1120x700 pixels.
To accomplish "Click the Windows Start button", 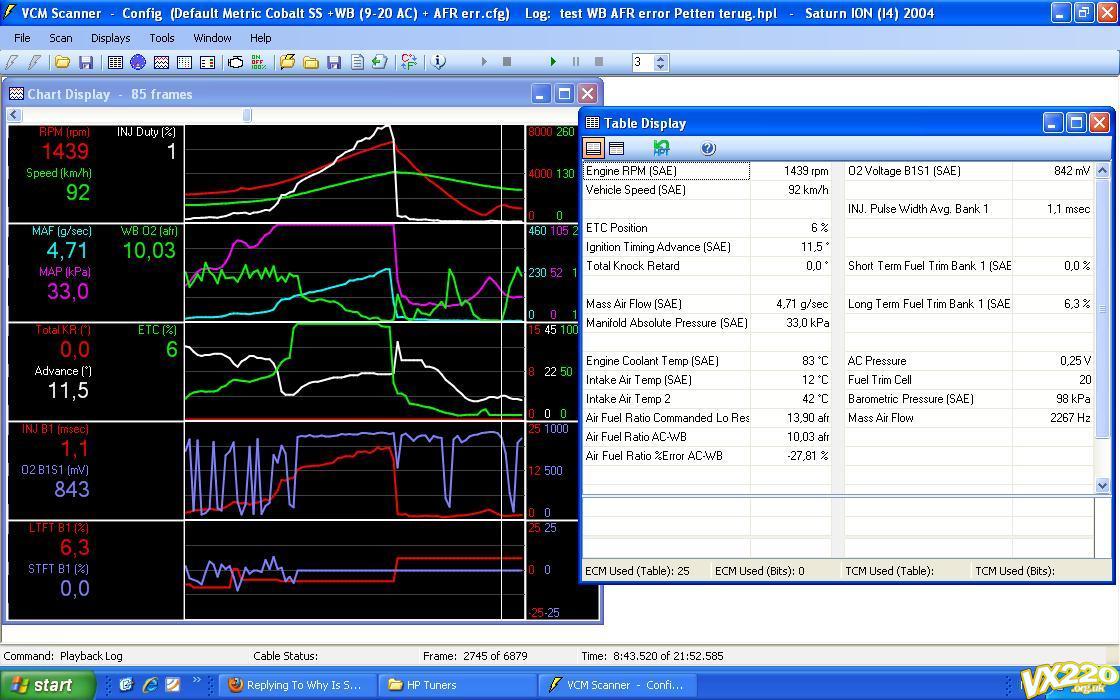I will coord(47,685).
